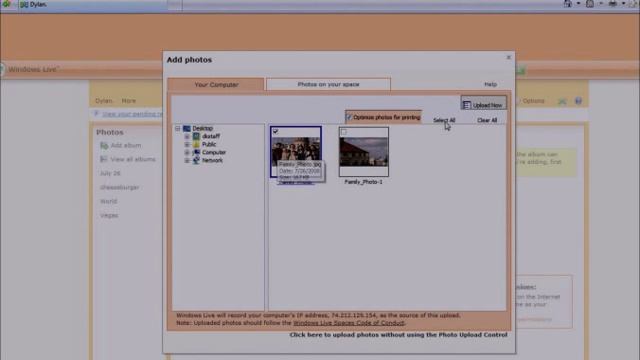The image size is (640, 360).
Task: Select the Desktop icon in folder tree
Action: 187,128
